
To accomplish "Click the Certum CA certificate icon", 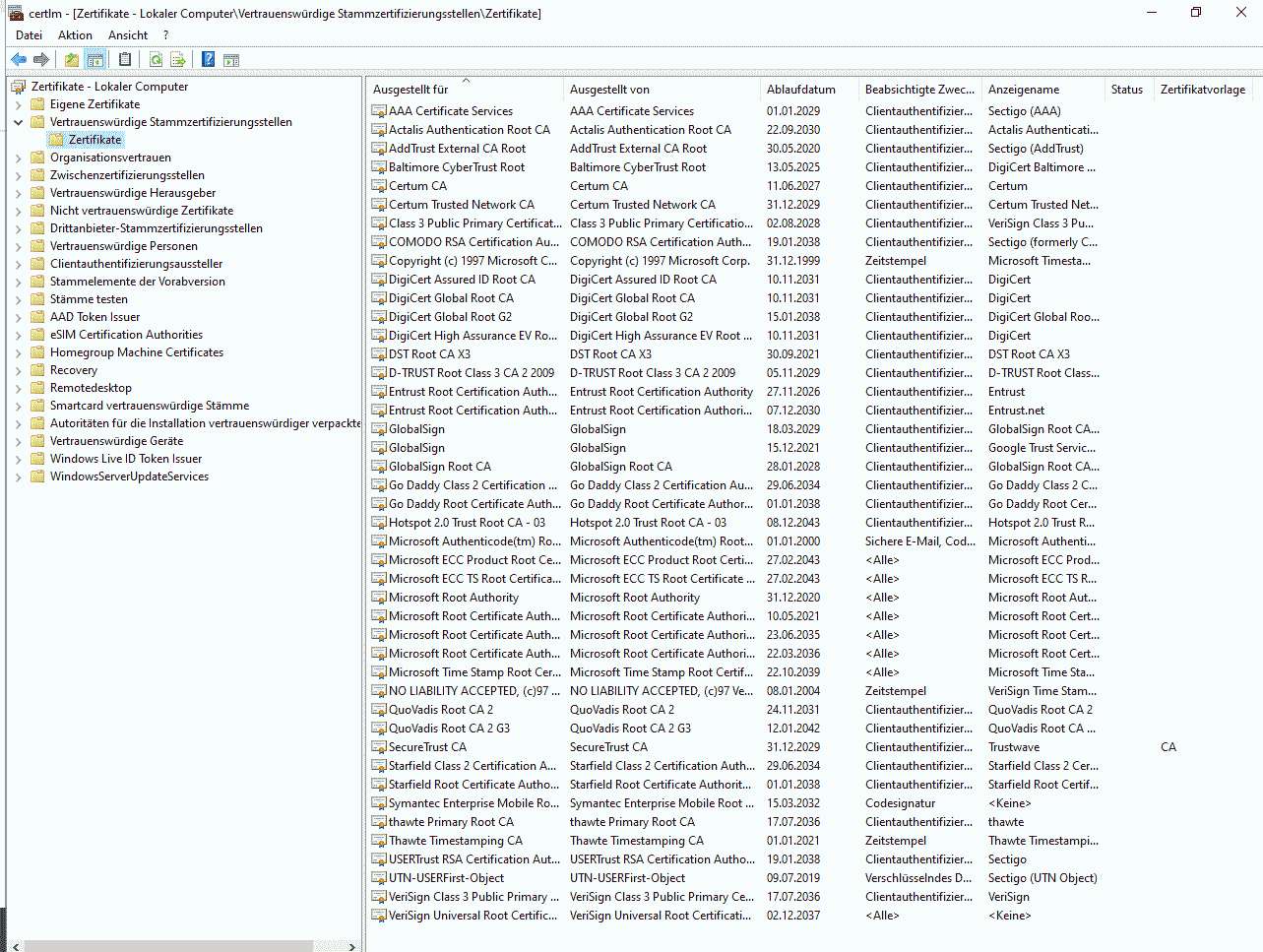I will pyautogui.click(x=379, y=186).
